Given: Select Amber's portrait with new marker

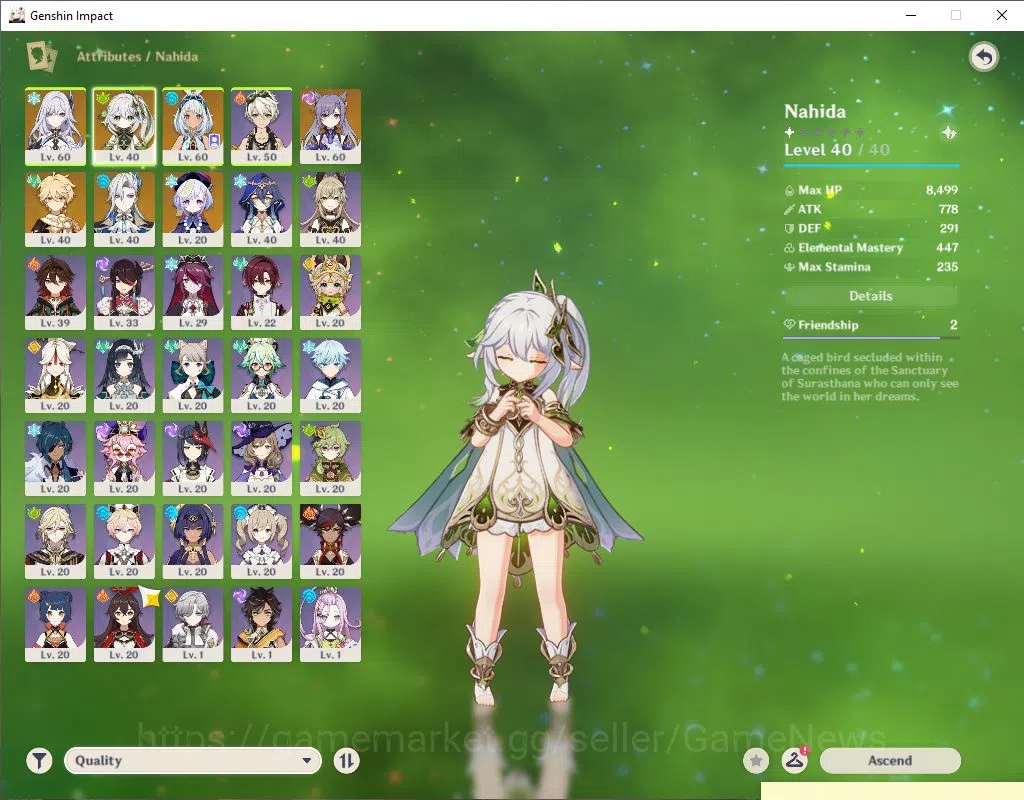Looking at the screenshot, I should pyautogui.click(x=124, y=624).
